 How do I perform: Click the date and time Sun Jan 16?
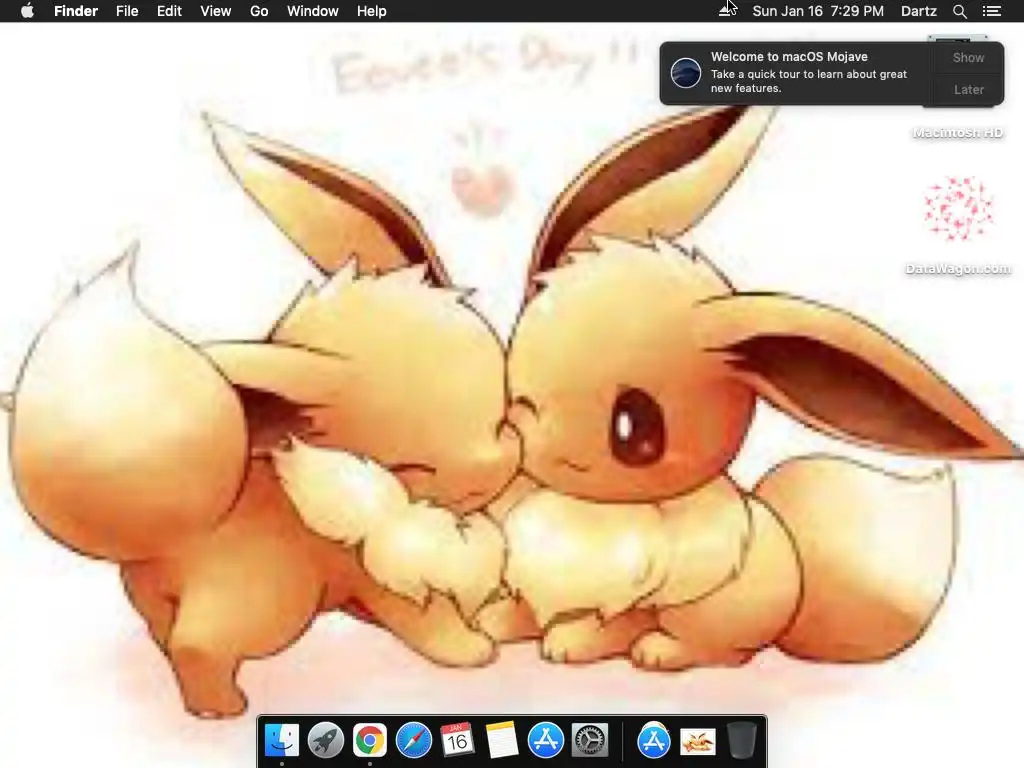pos(818,11)
